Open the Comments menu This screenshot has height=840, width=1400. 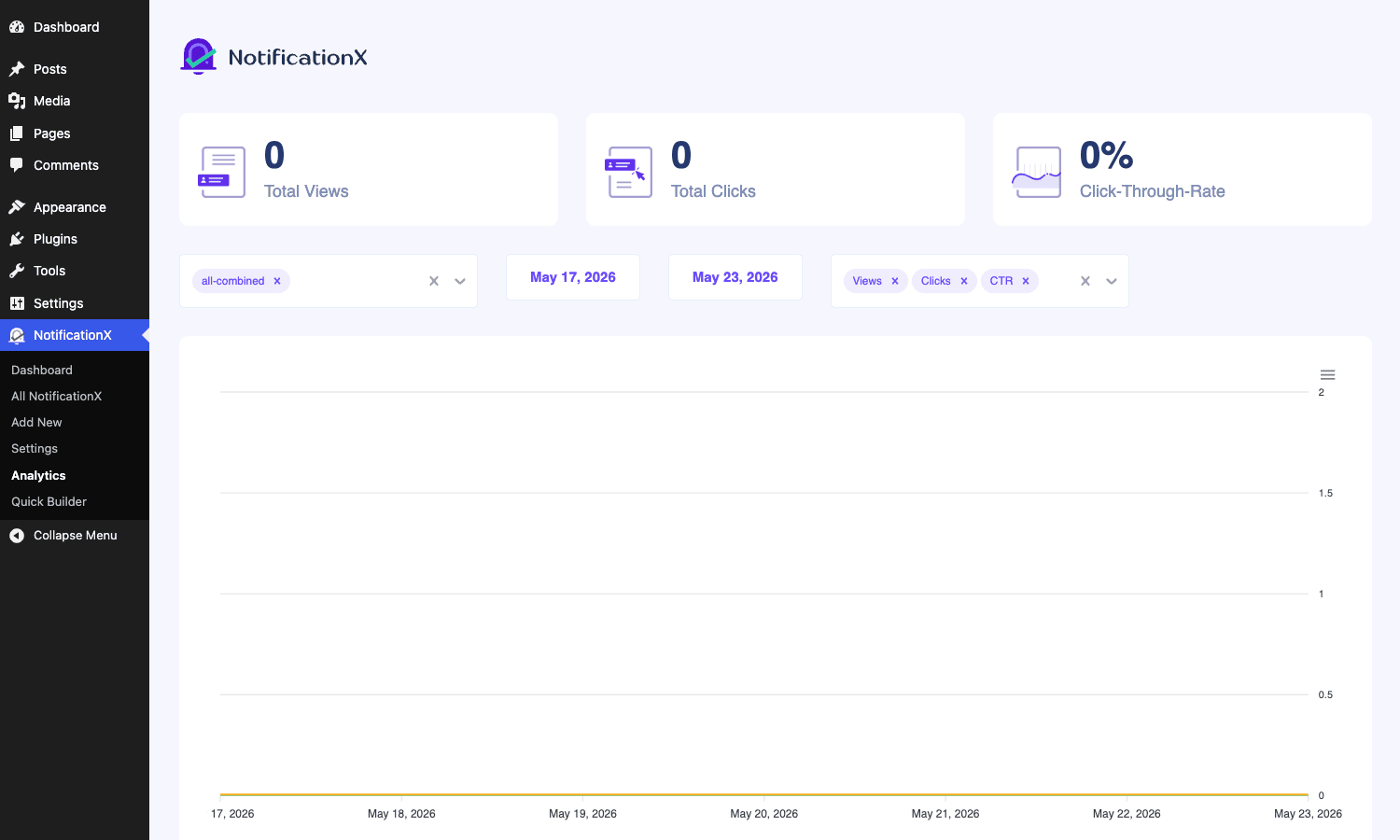75,165
